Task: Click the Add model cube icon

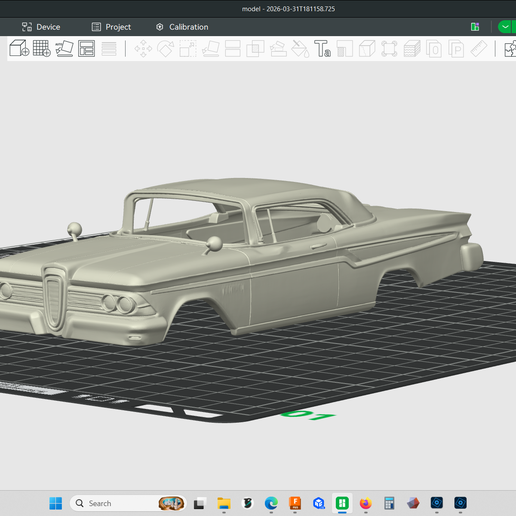Action: click(19, 48)
